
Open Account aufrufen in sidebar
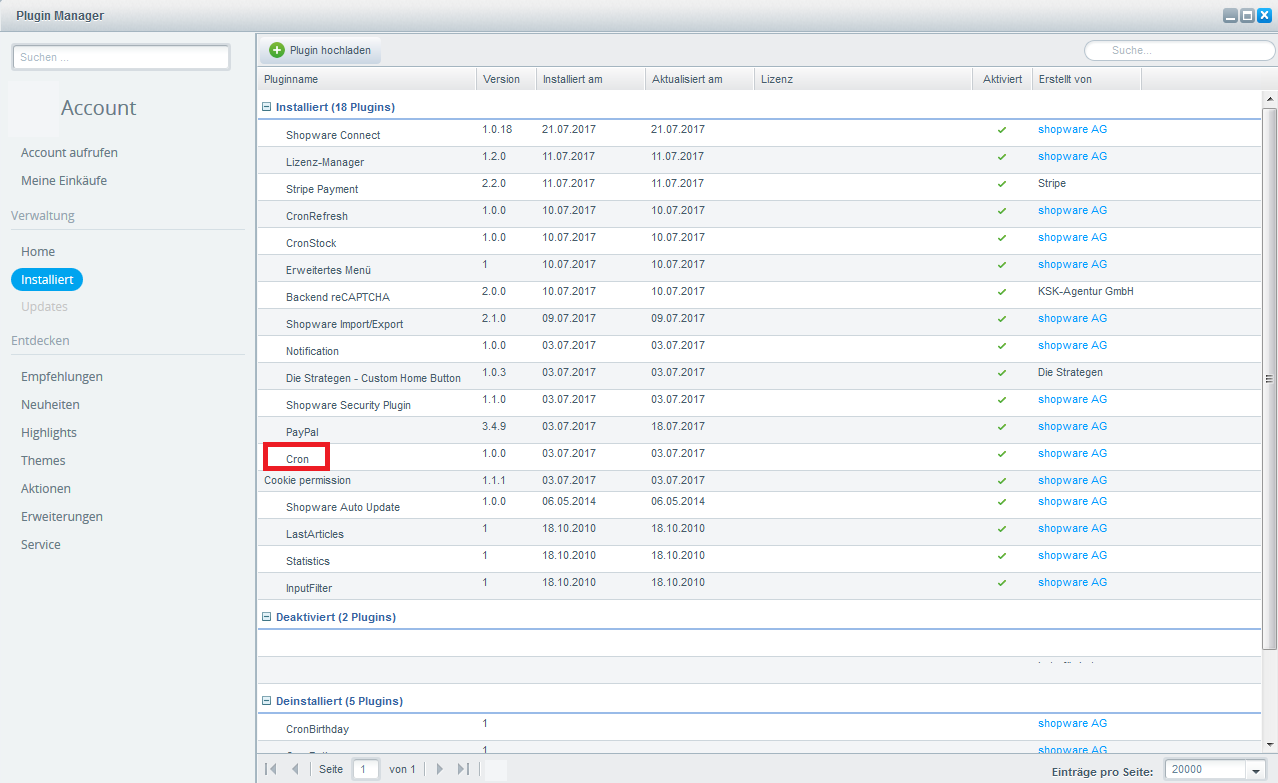click(69, 153)
